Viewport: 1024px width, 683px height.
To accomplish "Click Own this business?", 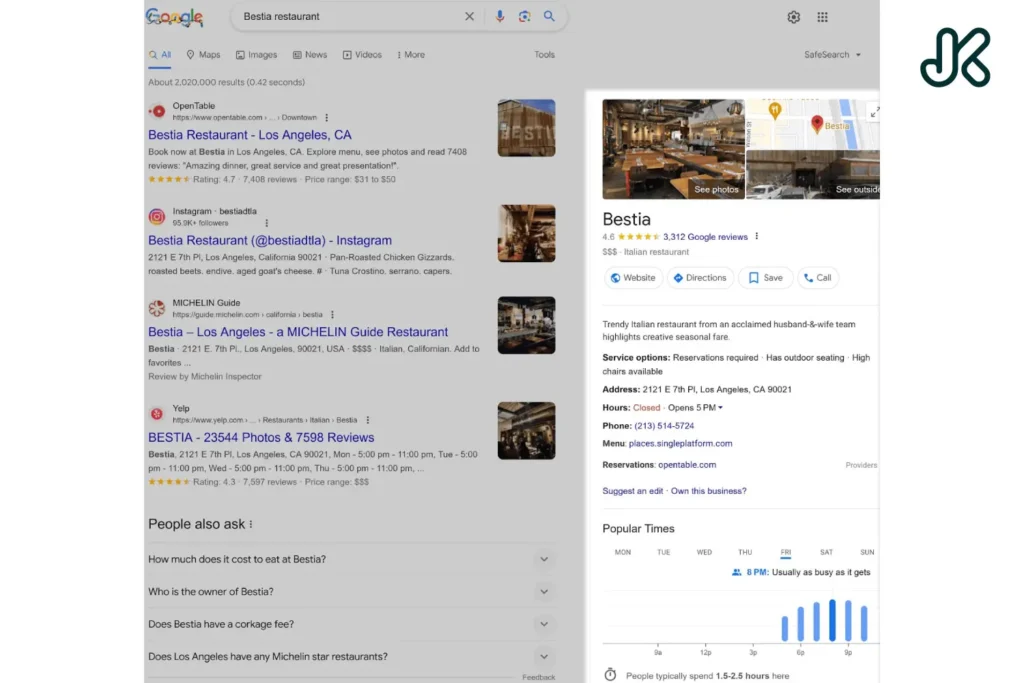I will pos(709,491).
